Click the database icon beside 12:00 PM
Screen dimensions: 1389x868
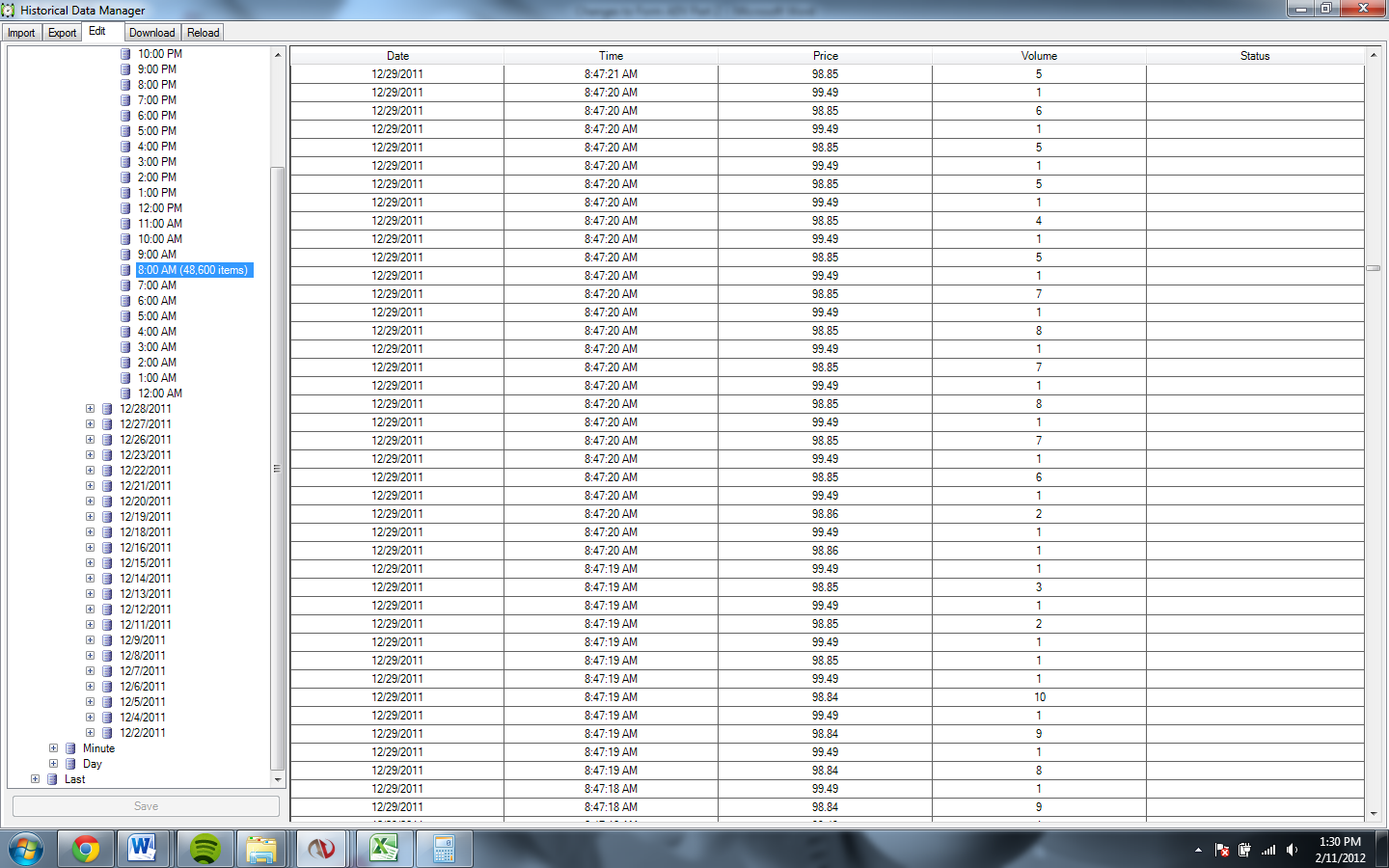(x=125, y=208)
